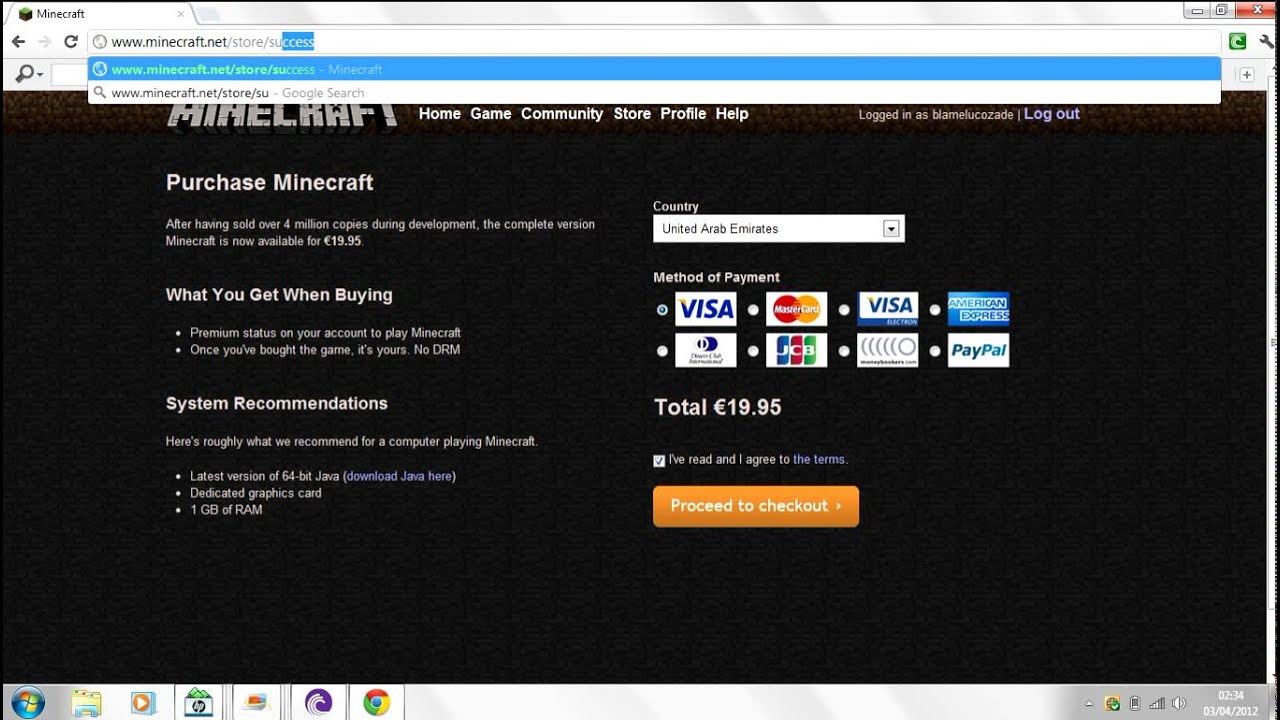Toggle the agree to the terms checkbox
Screen dimensions: 1280x720
pyautogui.click(x=659, y=461)
